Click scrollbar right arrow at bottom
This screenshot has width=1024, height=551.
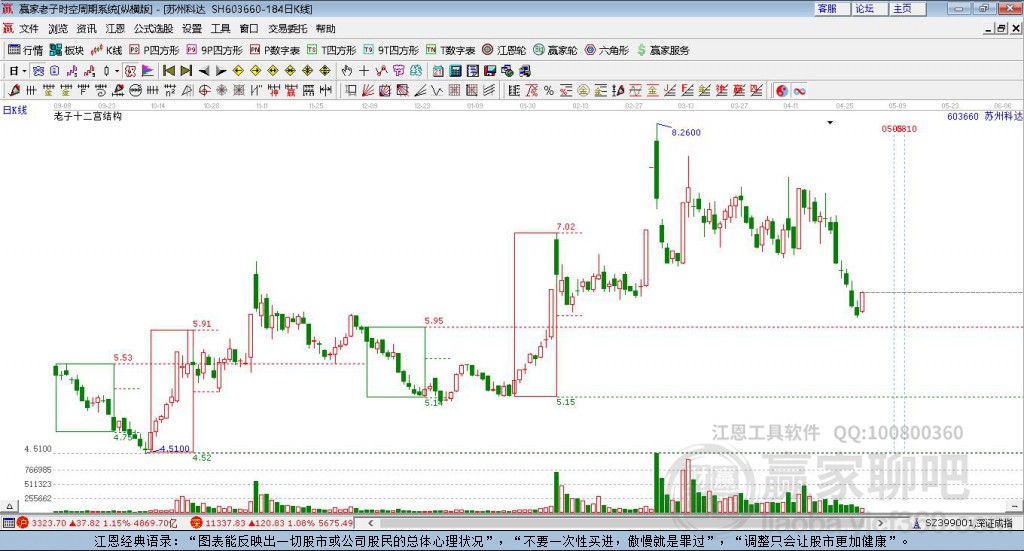click(x=880, y=523)
